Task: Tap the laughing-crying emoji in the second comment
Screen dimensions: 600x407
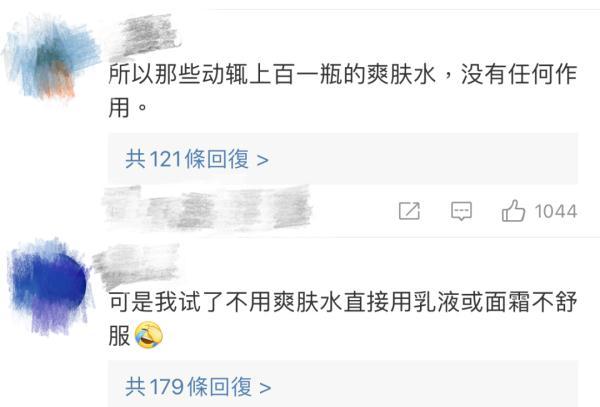Action: 148,335
